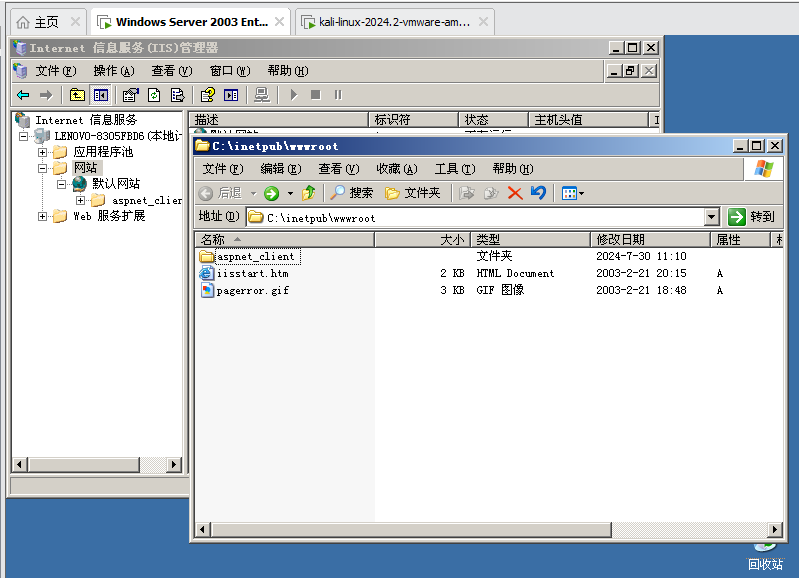Image resolution: width=799 pixels, height=578 pixels.
Task: Click the 描述 column header in IIS Manager
Action: [279, 120]
